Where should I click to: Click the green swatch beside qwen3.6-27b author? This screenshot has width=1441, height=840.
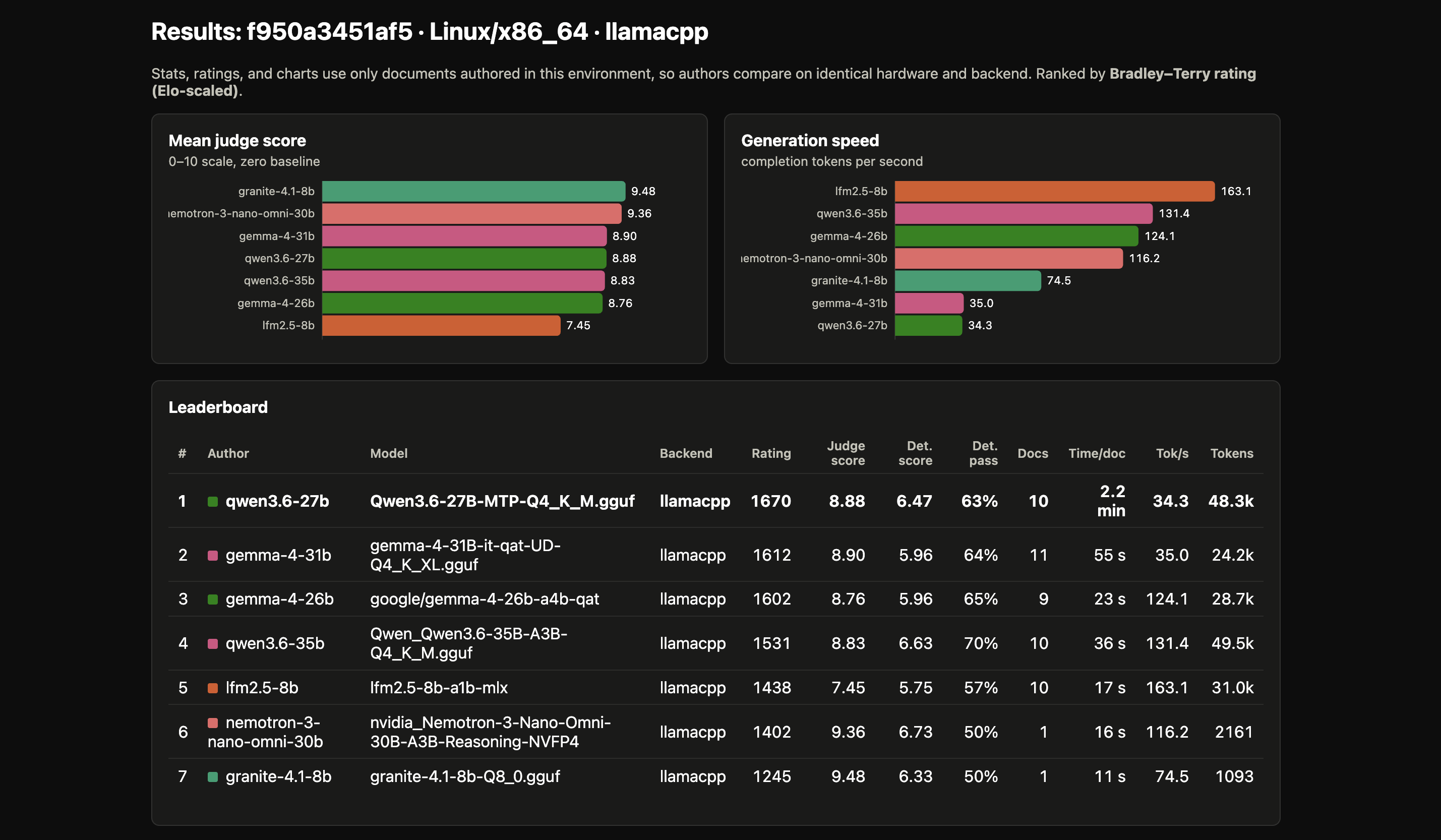click(x=213, y=502)
